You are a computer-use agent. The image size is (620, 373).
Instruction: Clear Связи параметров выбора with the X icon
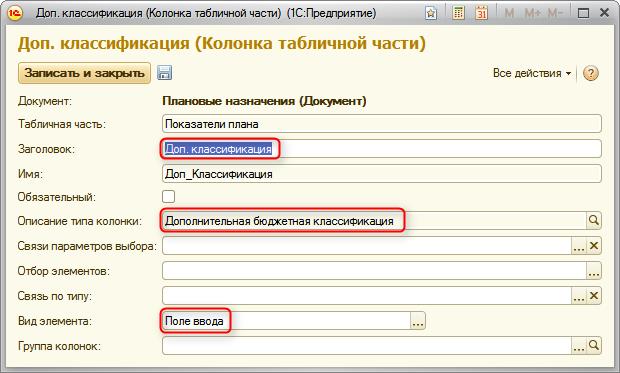click(594, 246)
